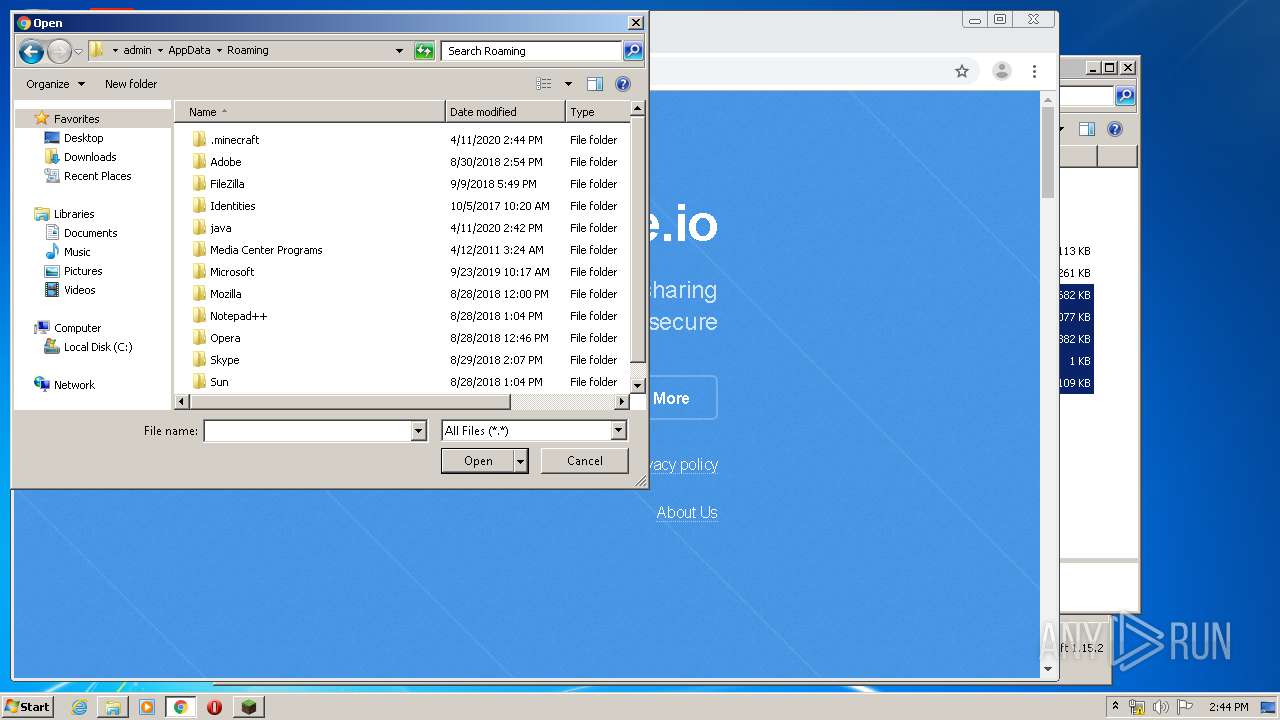1280x720 pixels.
Task: Sort by the Type column
Action: [x=598, y=112]
